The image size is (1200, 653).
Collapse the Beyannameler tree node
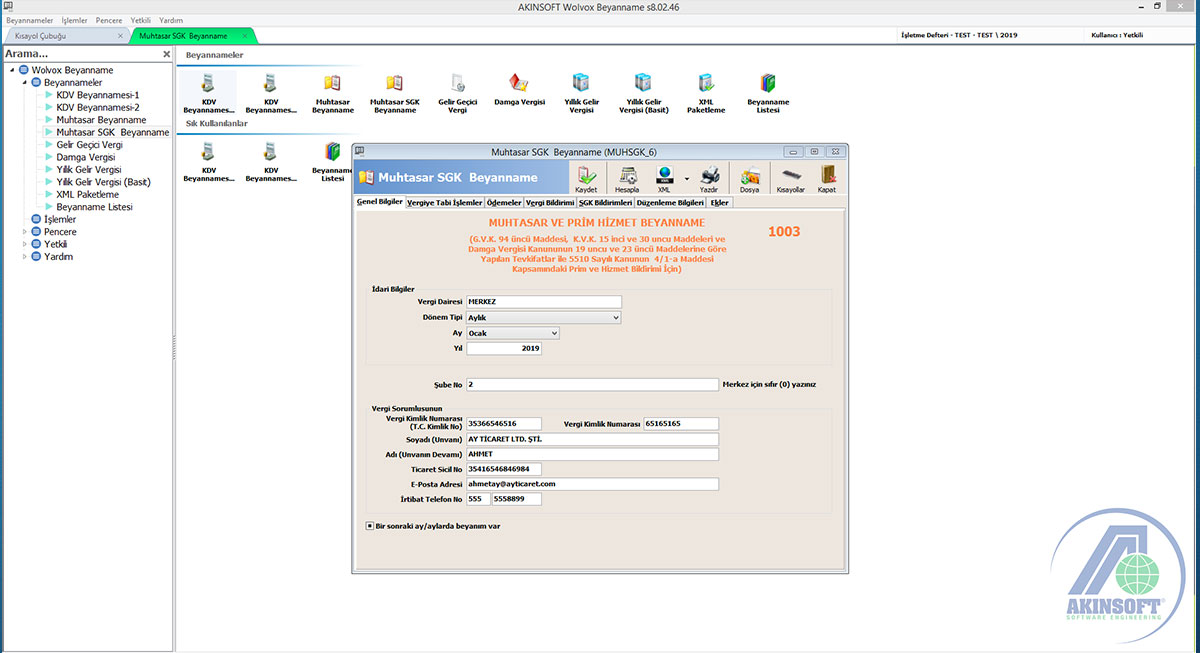[24, 82]
